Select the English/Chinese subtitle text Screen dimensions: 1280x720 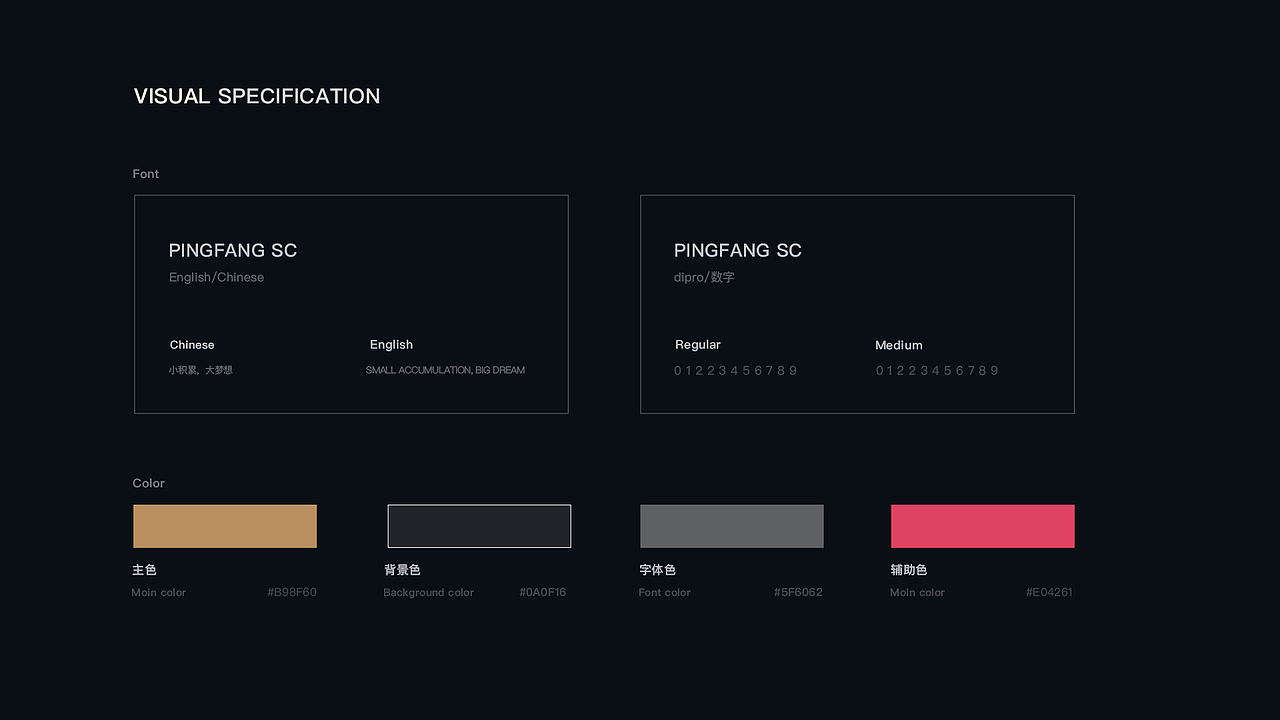[217, 277]
